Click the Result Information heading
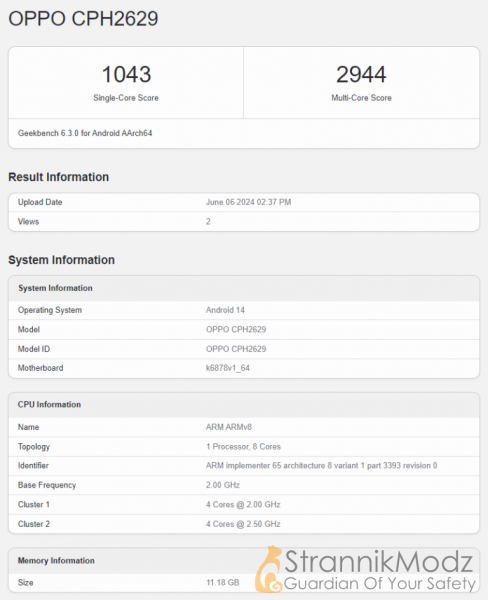 59,177
